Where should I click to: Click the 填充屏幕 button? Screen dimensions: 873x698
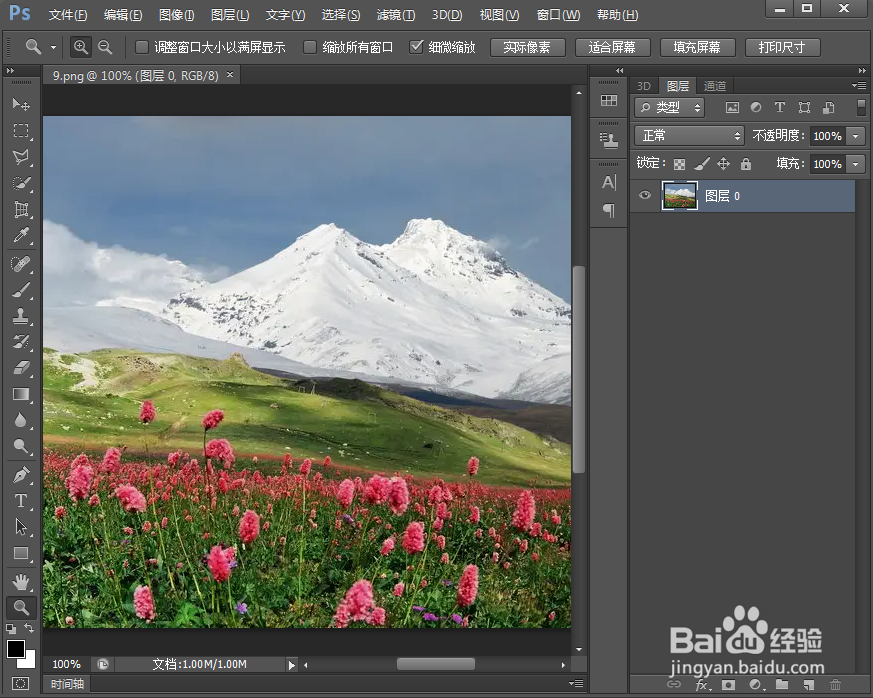tap(697, 47)
